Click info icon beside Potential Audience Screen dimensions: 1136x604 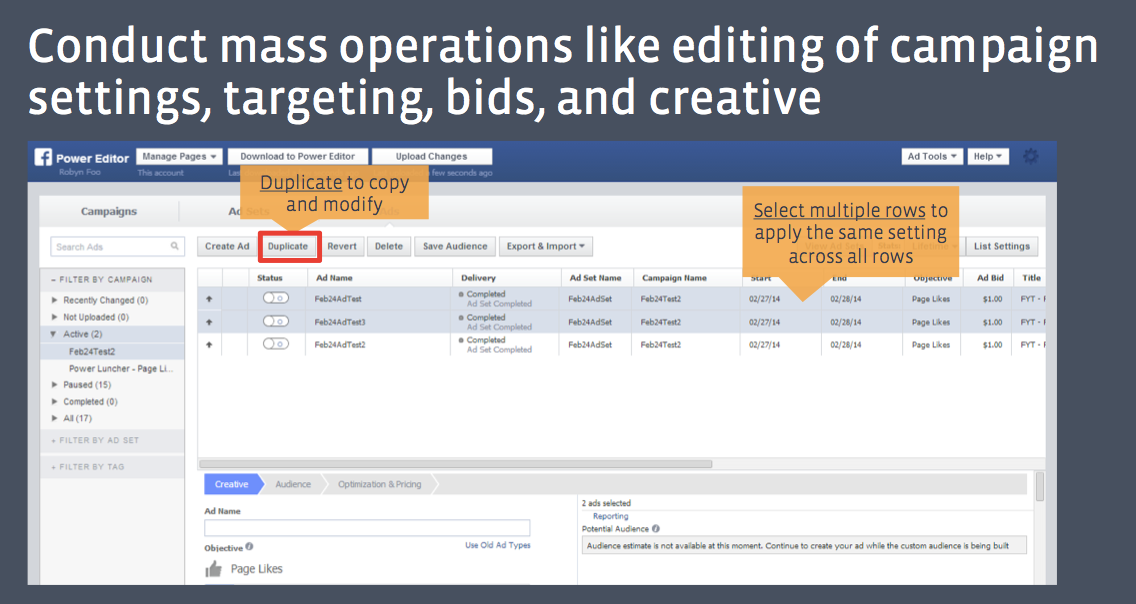coord(656,529)
